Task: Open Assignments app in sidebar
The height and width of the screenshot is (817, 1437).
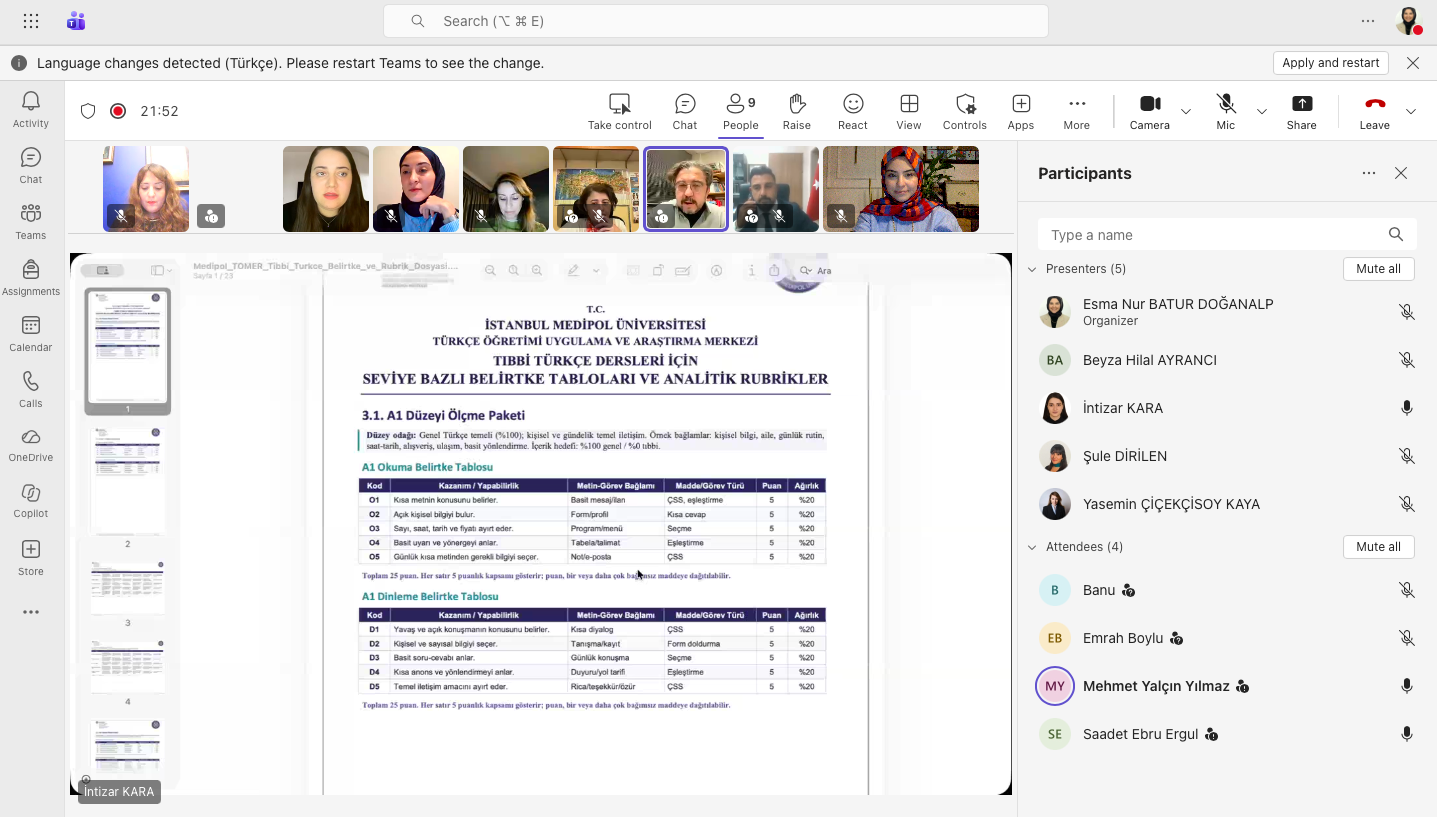Action: pyautogui.click(x=31, y=277)
